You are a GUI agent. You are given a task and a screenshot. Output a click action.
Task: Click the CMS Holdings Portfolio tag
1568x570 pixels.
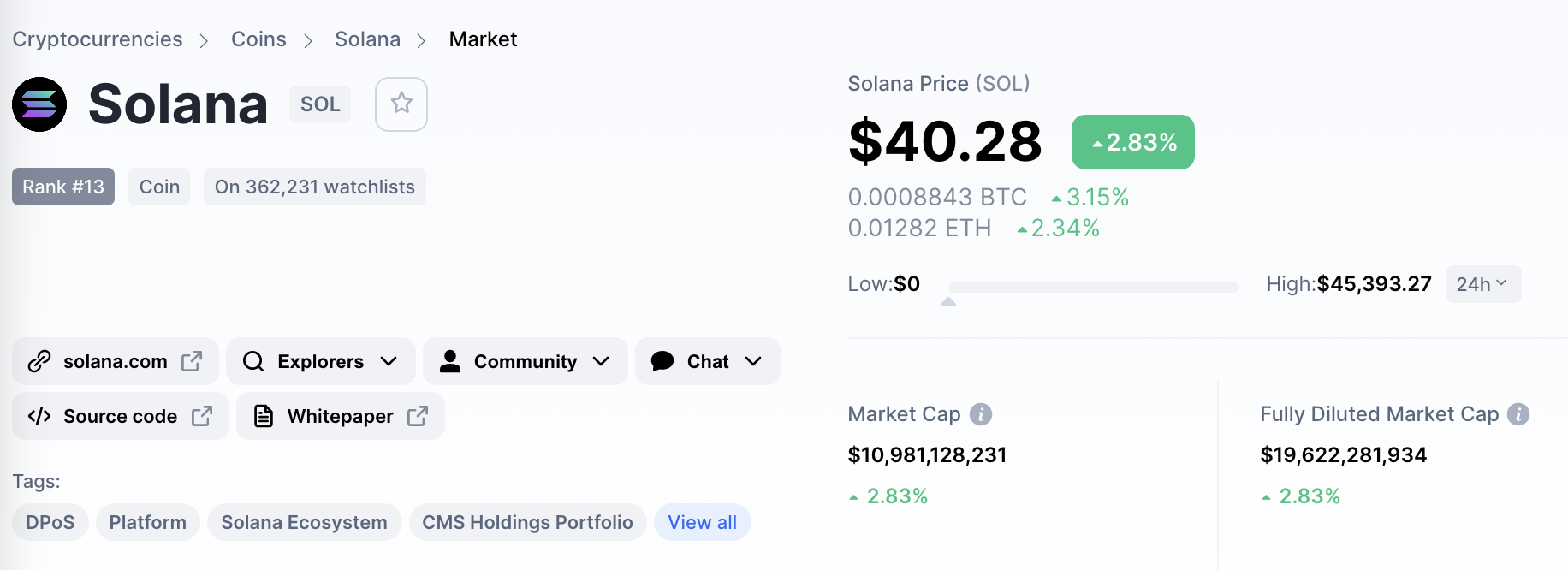[527, 522]
